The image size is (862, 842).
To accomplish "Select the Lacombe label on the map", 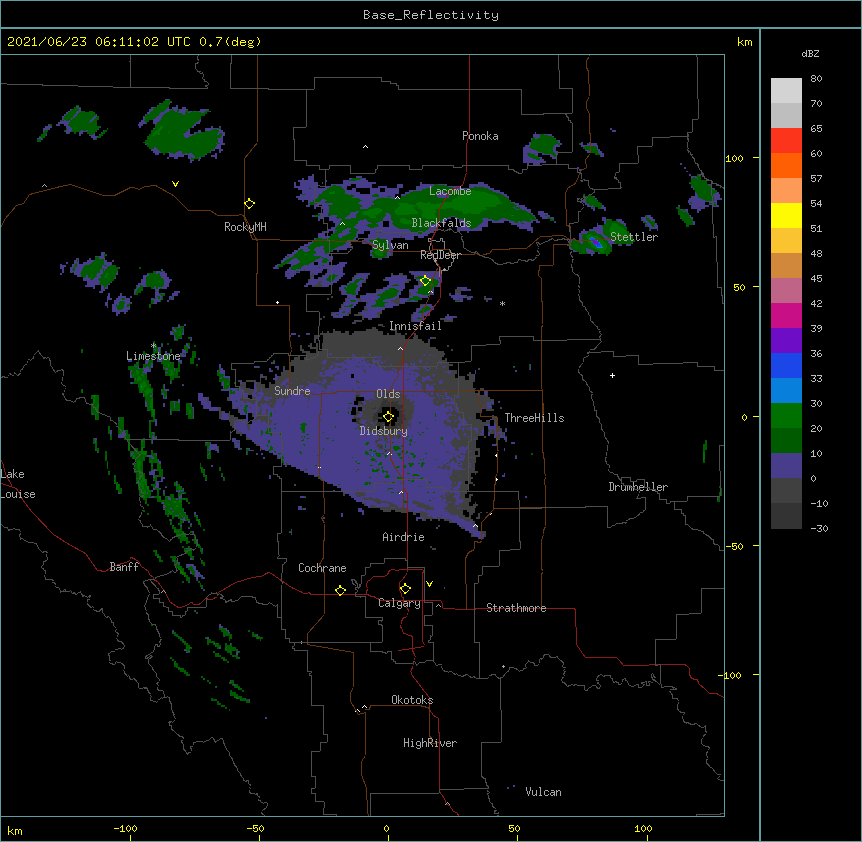I will (450, 191).
